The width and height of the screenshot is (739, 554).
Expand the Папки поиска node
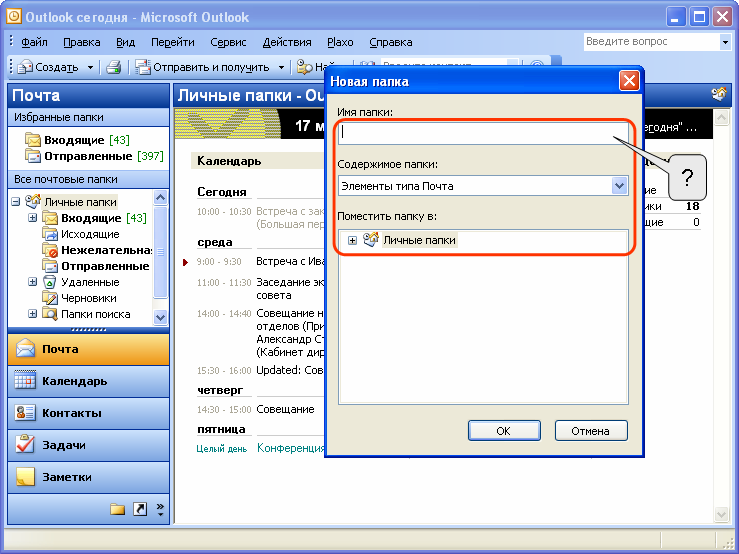[x=32, y=314]
